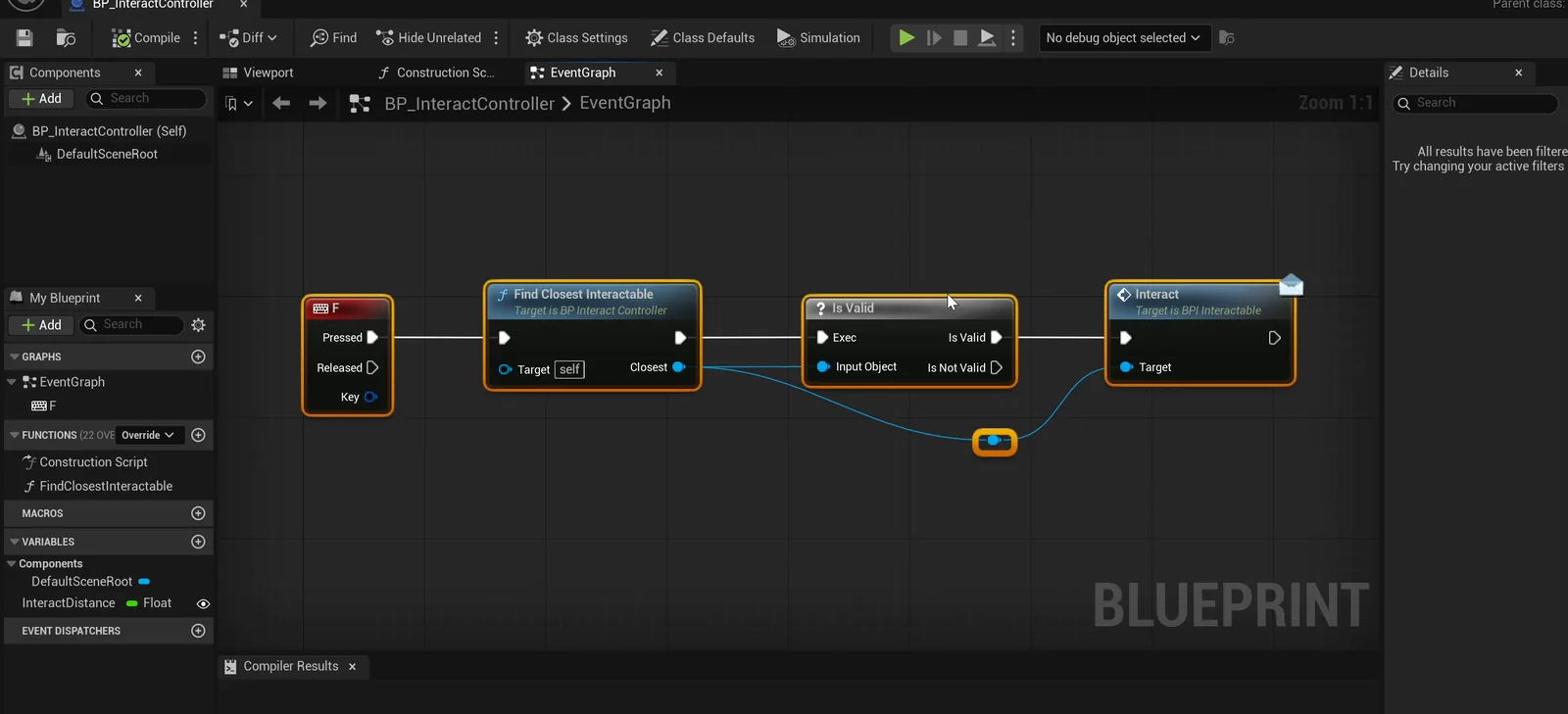This screenshot has height=714, width=1568.
Task: Start Play in editor
Action: coord(906,38)
